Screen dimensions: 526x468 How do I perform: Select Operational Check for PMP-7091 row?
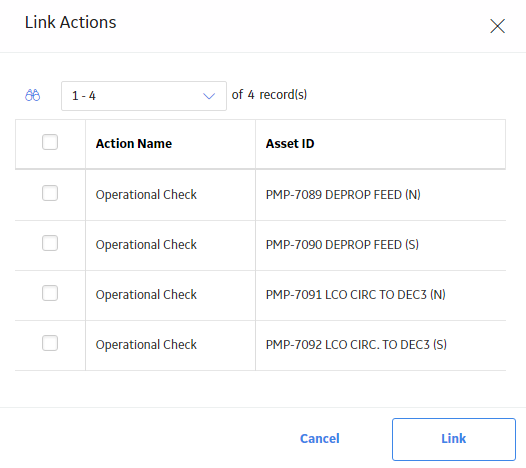point(146,295)
